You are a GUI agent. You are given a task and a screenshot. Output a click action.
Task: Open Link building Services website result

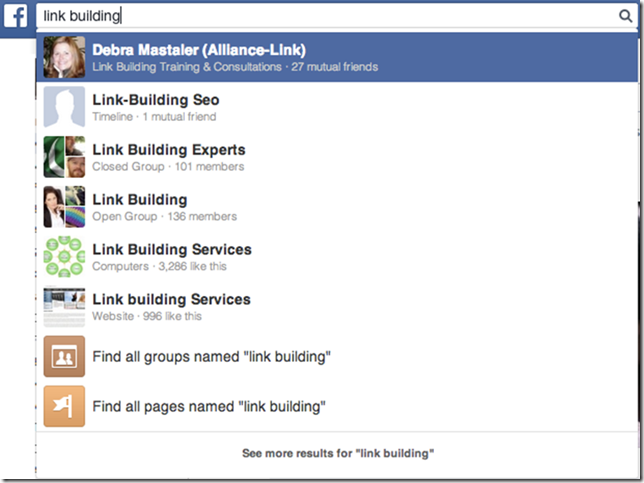click(x=171, y=300)
